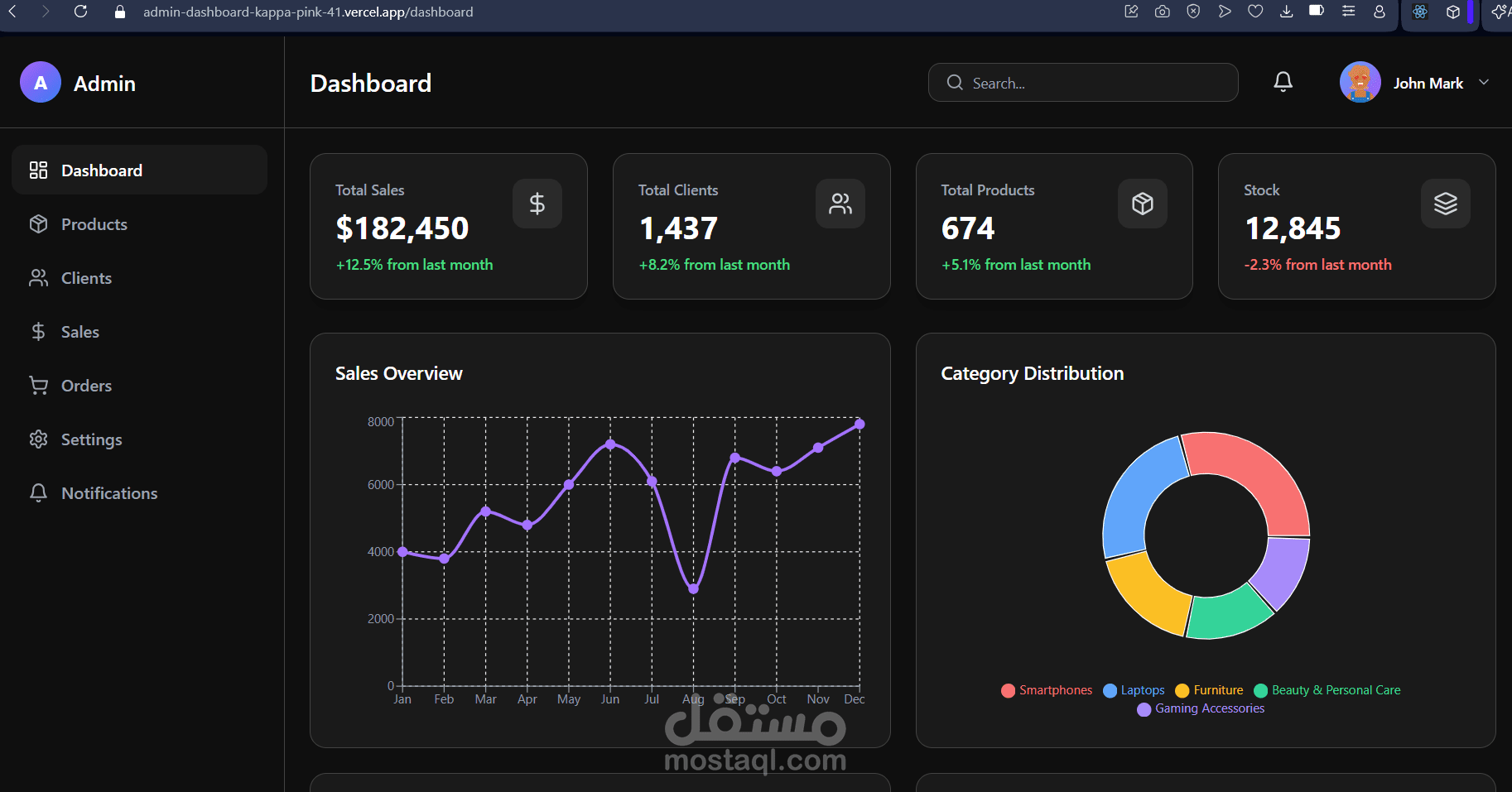This screenshot has width=1512, height=792.
Task: Open Settings using the gear icon
Action: (38, 439)
